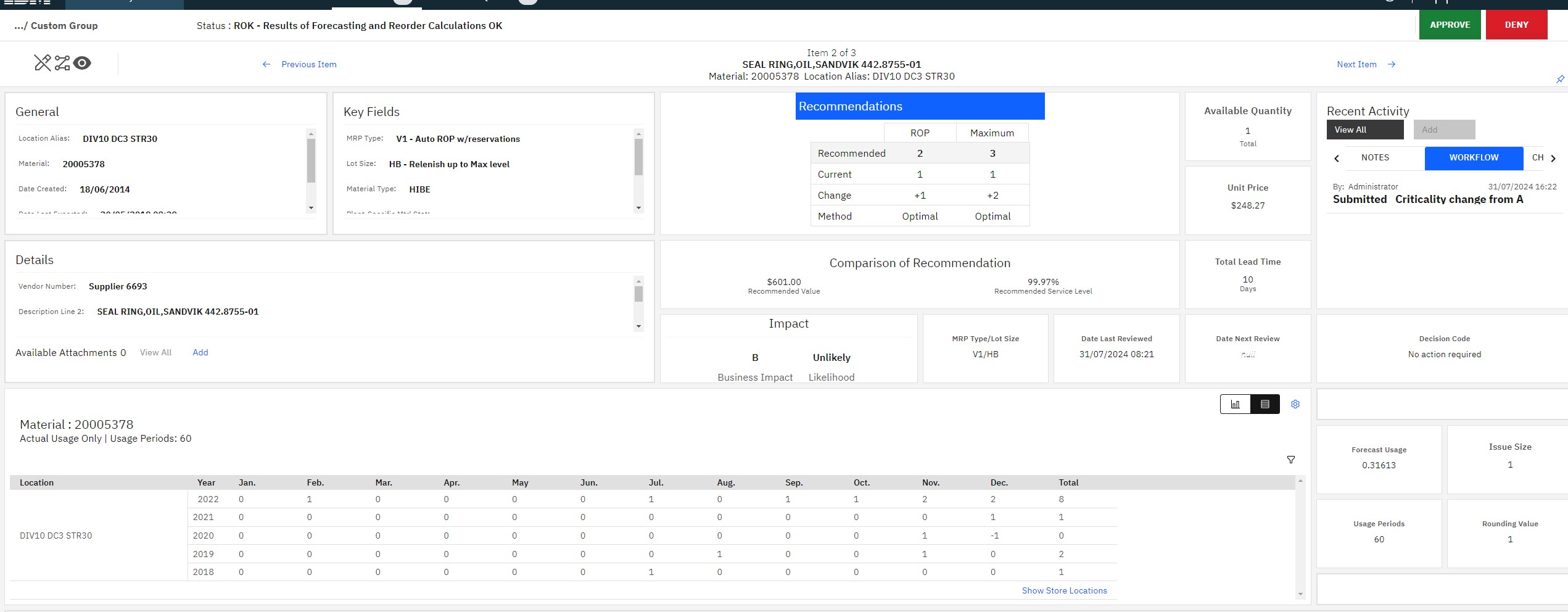The width and height of the screenshot is (1568, 612).
Task: Toggle the eye visibility icon
Action: 82,63
